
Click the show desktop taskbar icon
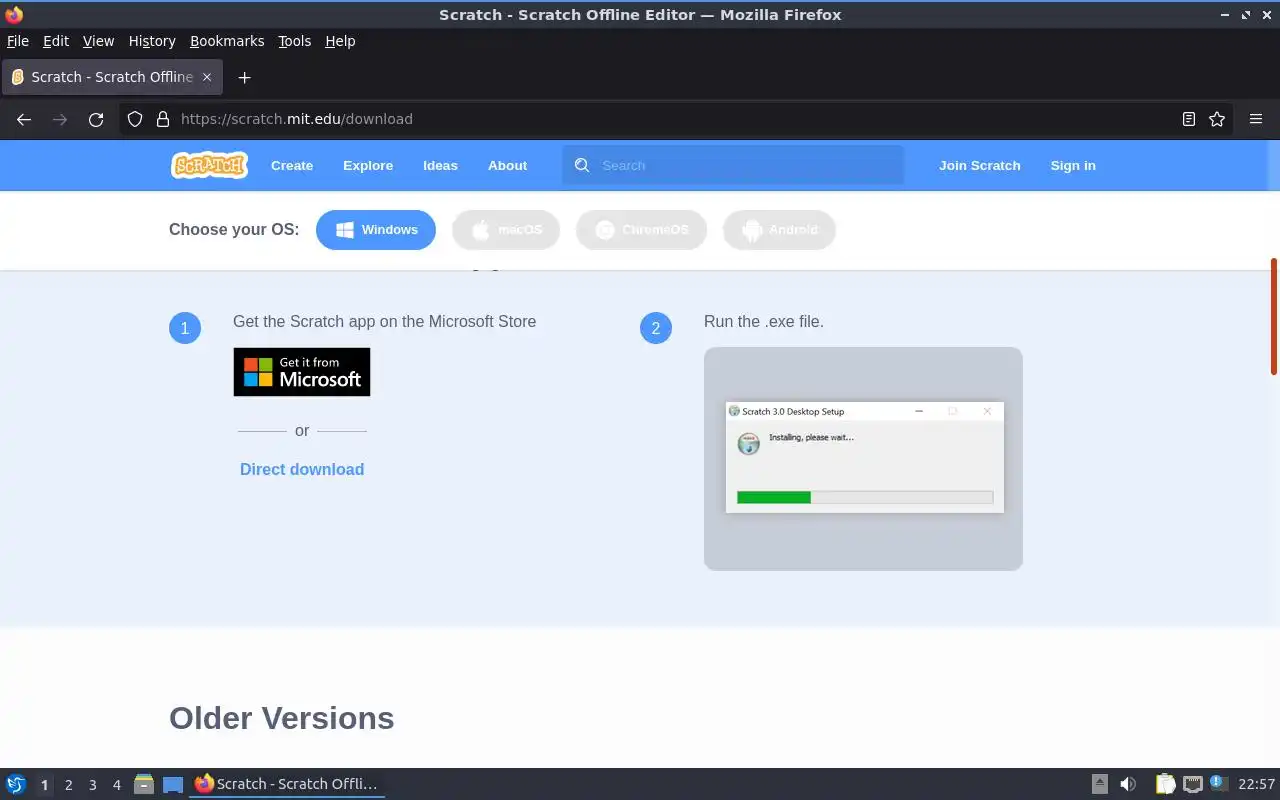[x=173, y=784]
